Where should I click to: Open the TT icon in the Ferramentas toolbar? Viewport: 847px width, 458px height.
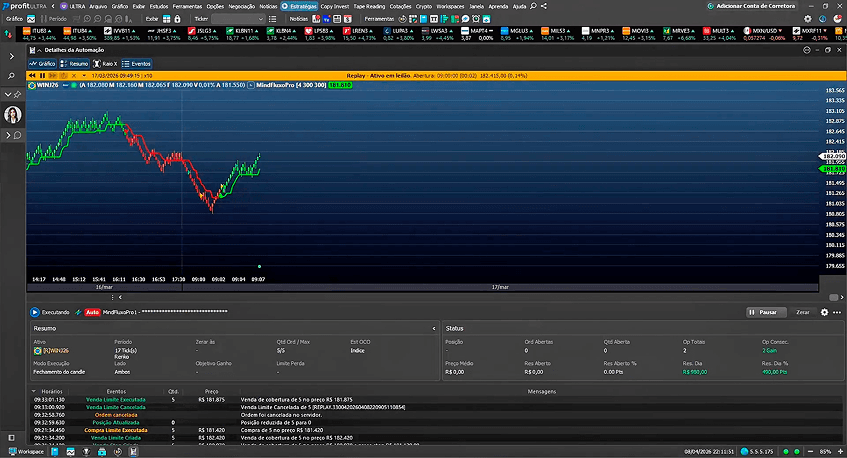[x=434, y=19]
